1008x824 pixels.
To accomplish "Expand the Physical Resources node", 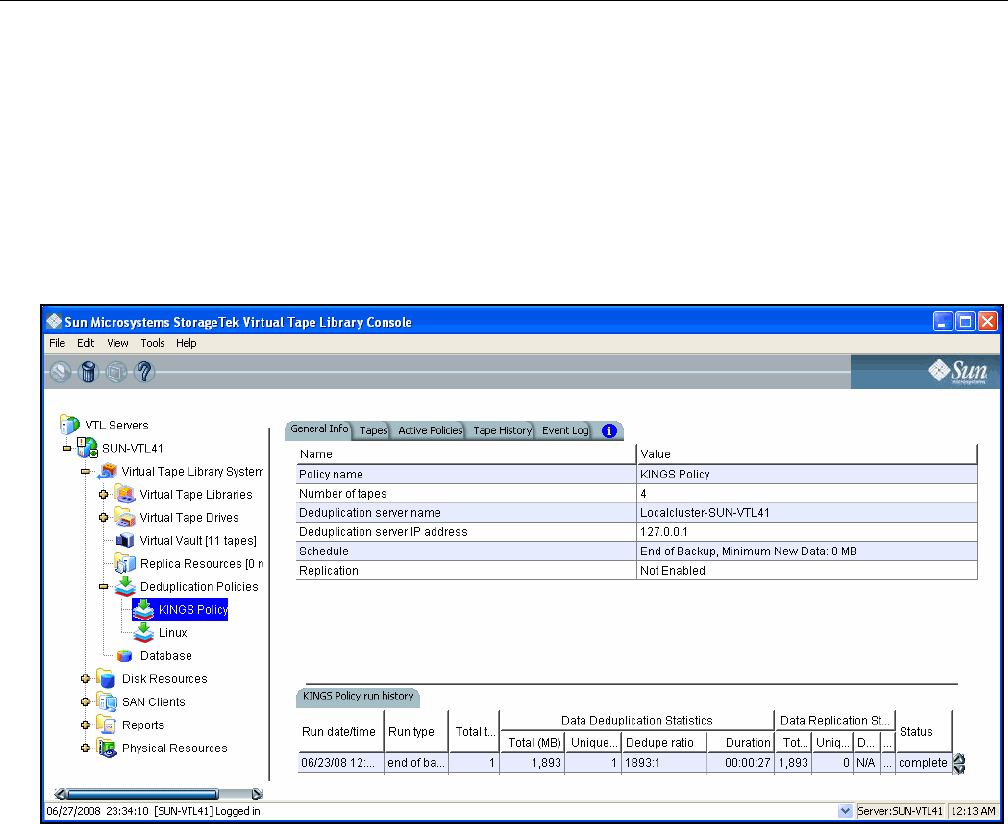I will (x=86, y=748).
